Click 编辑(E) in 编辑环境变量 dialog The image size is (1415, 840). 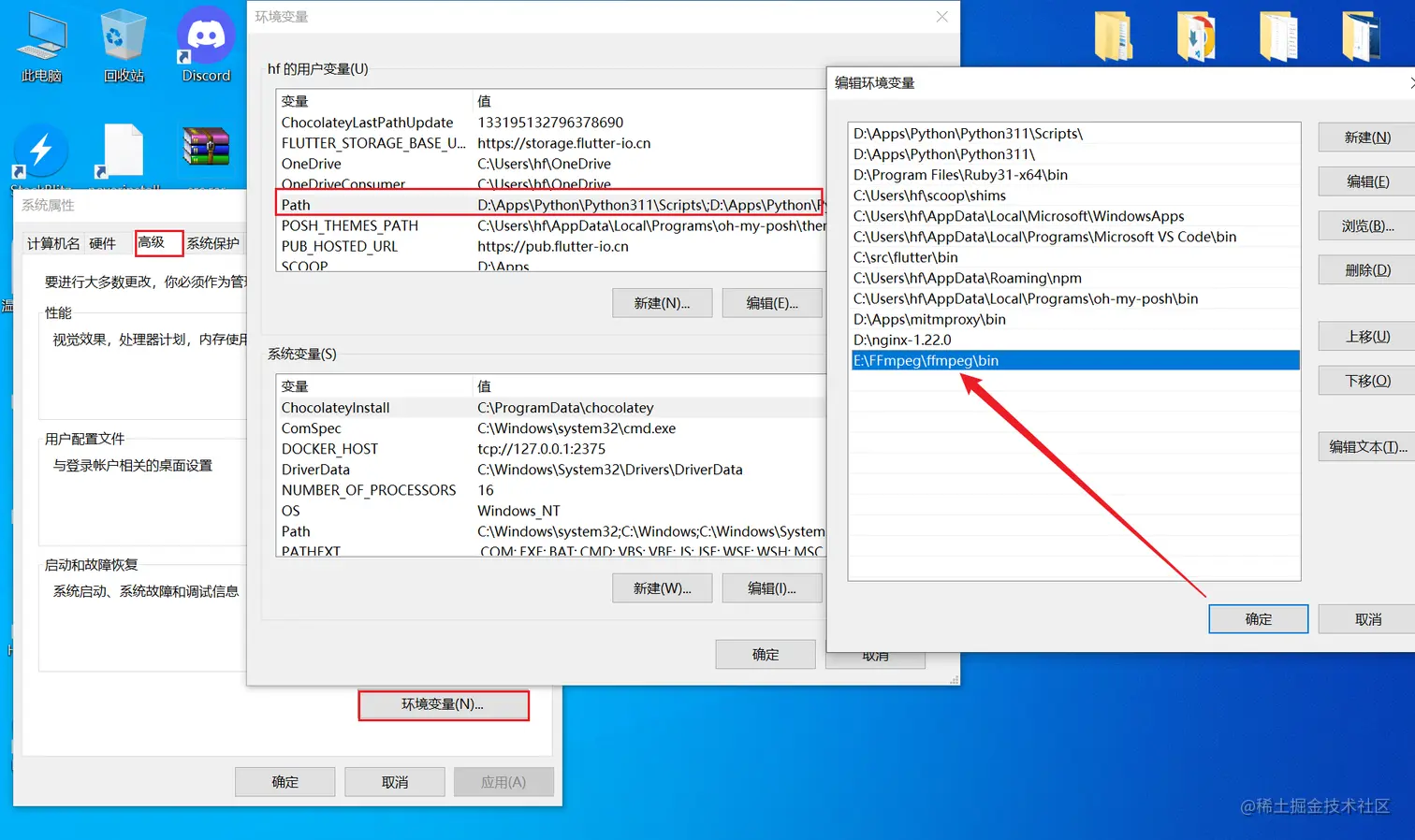[1367, 181]
